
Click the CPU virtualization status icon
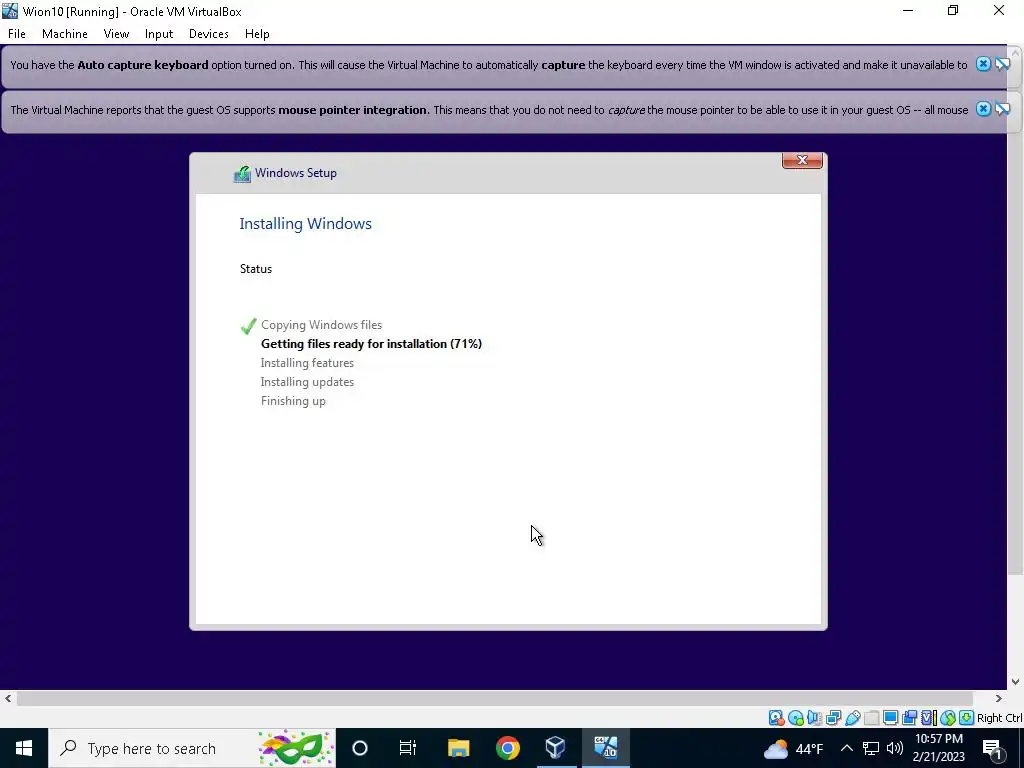928,718
